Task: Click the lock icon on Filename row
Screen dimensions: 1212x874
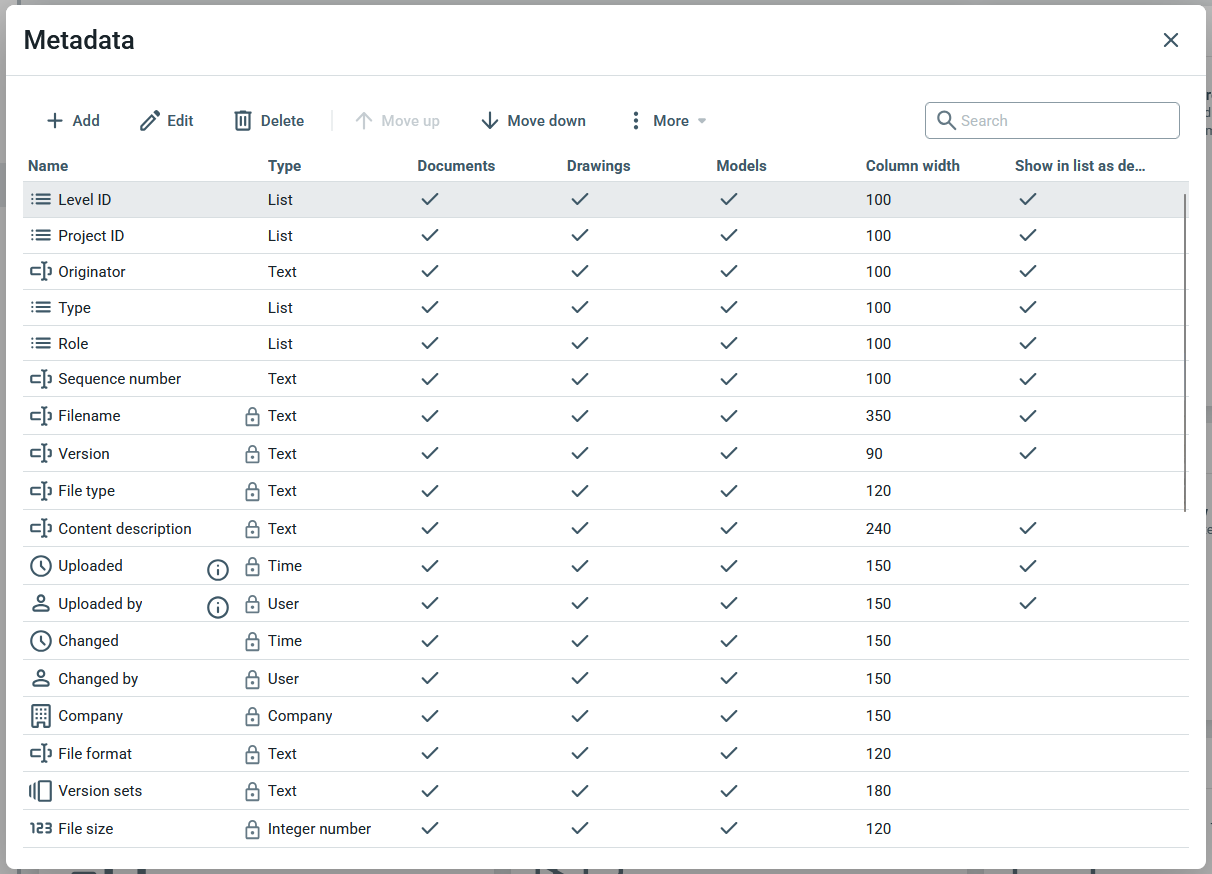Action: [x=252, y=417]
